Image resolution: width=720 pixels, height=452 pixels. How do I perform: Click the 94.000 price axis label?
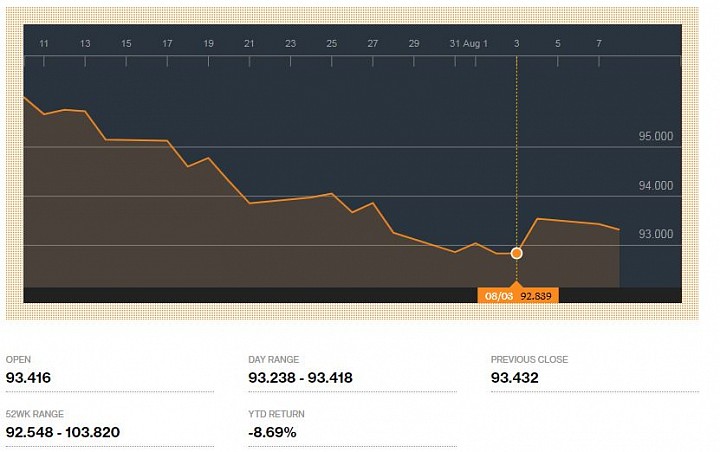[x=656, y=186]
